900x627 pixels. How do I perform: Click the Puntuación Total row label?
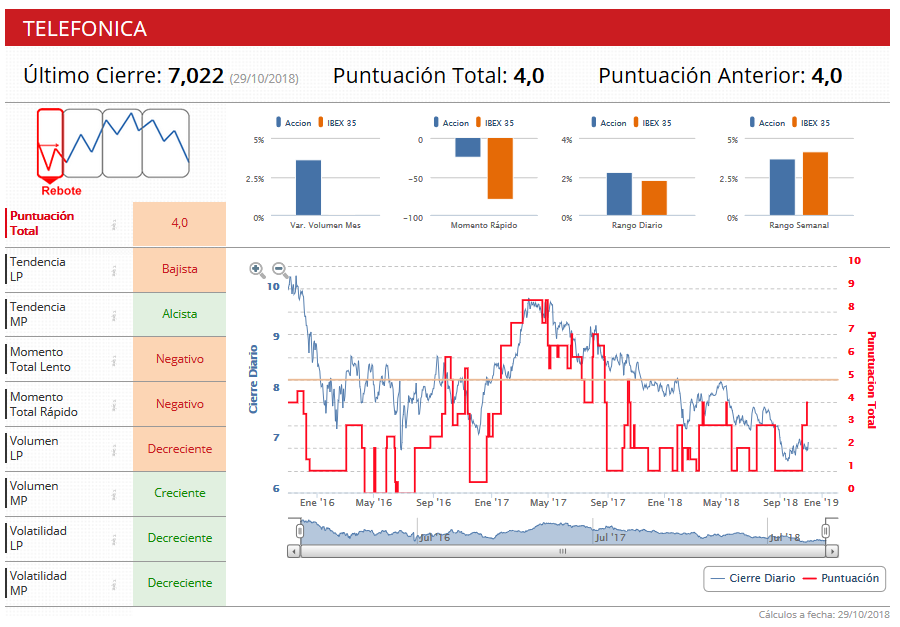[x=42, y=223]
